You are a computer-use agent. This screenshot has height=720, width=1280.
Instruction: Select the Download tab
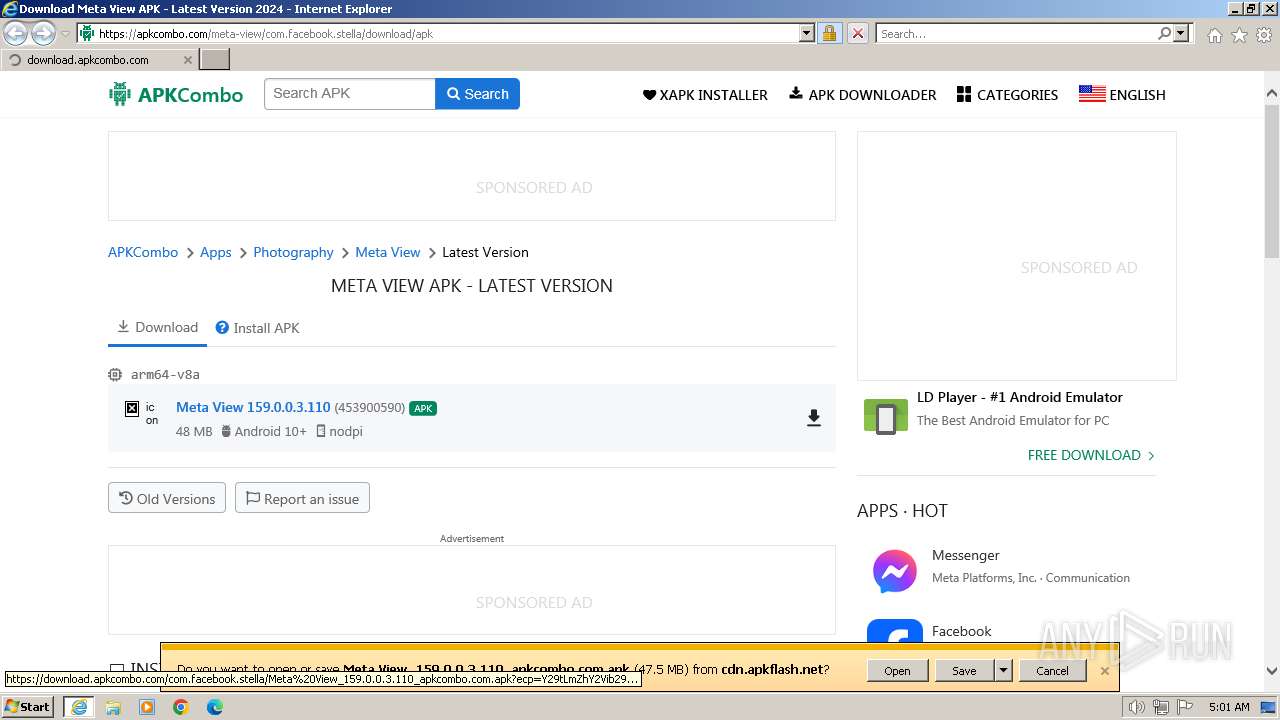[x=157, y=327]
